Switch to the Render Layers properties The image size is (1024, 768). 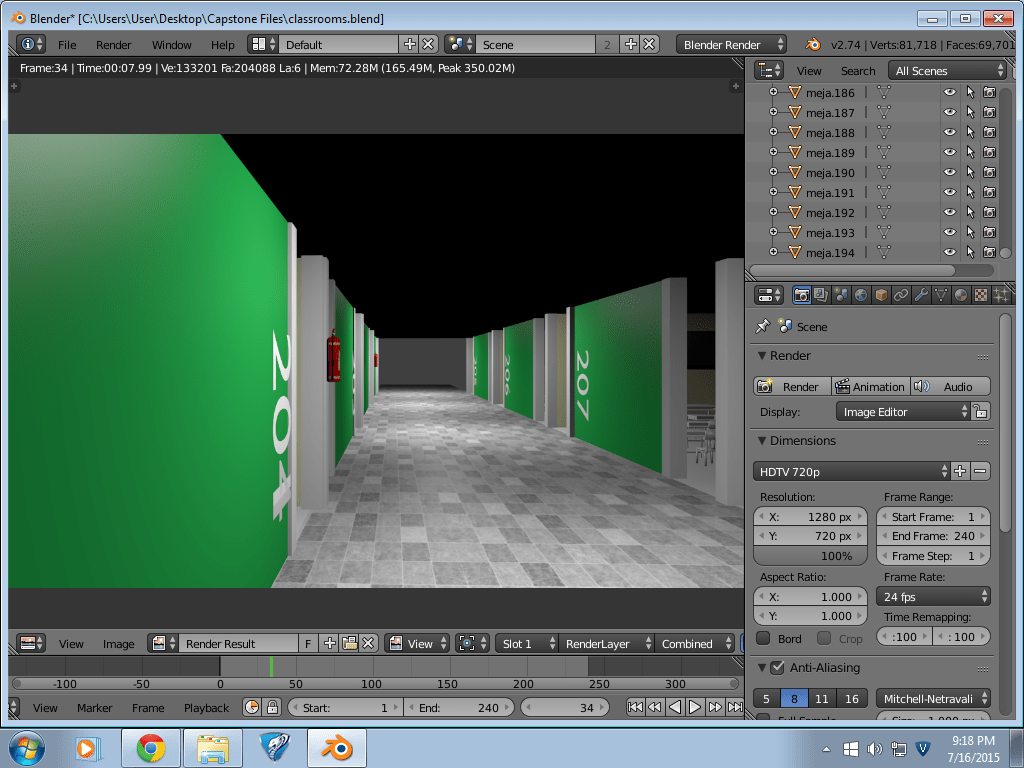pos(820,294)
